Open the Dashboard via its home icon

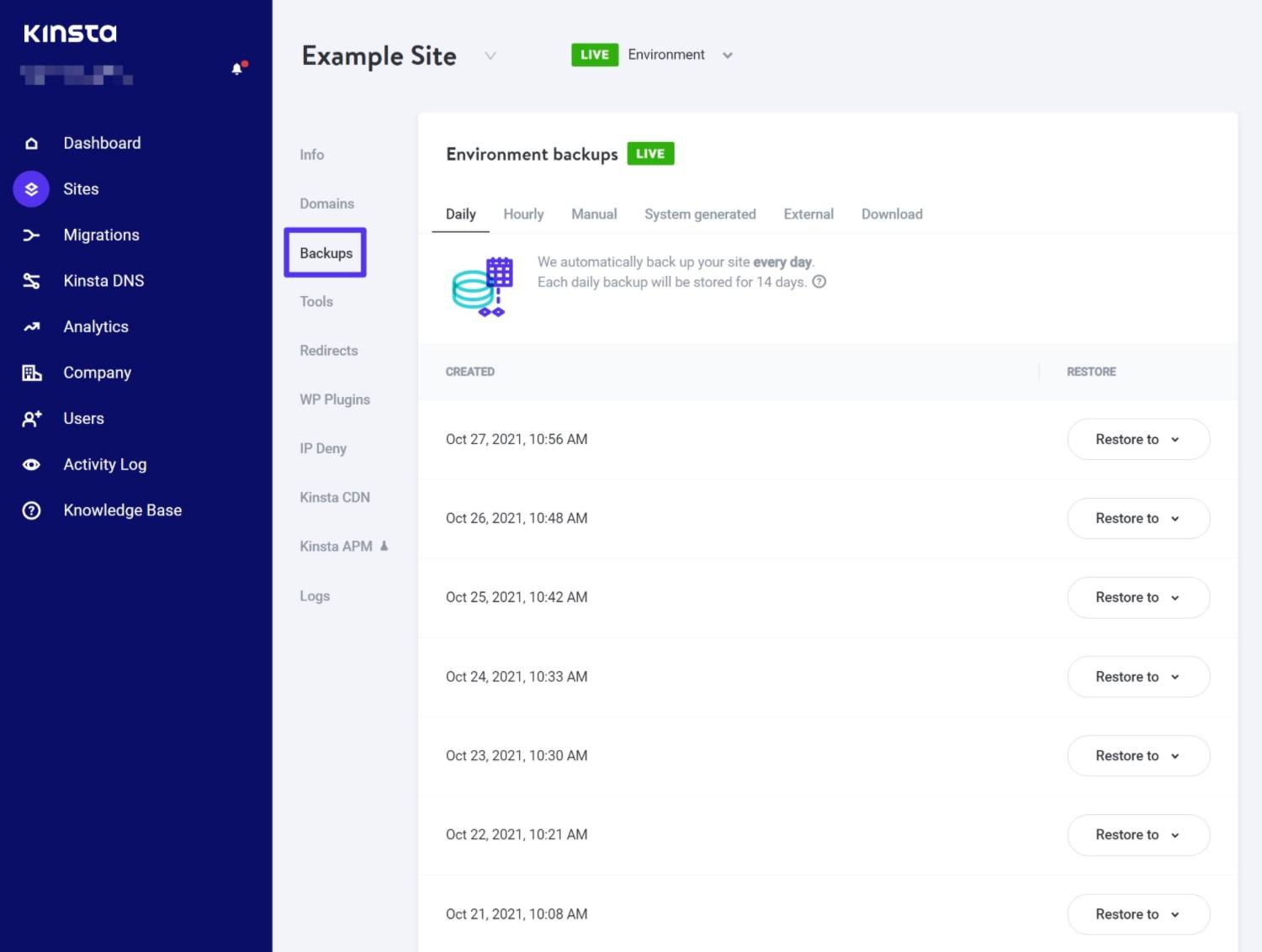(x=31, y=143)
